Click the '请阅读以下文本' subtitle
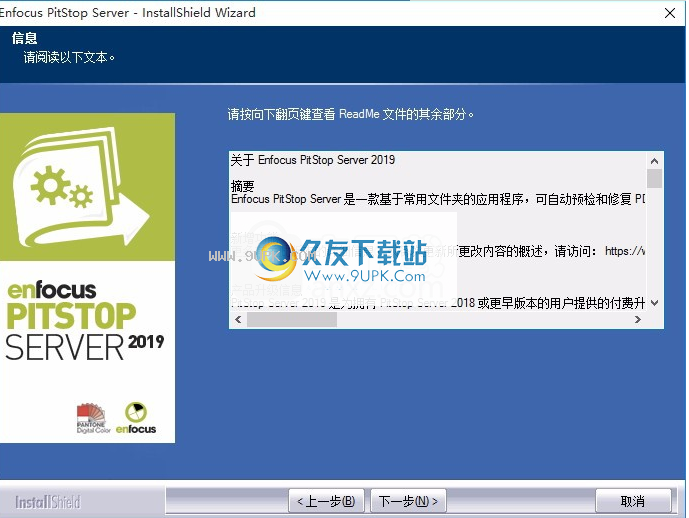Viewport: 689px width, 518px height. (69, 57)
